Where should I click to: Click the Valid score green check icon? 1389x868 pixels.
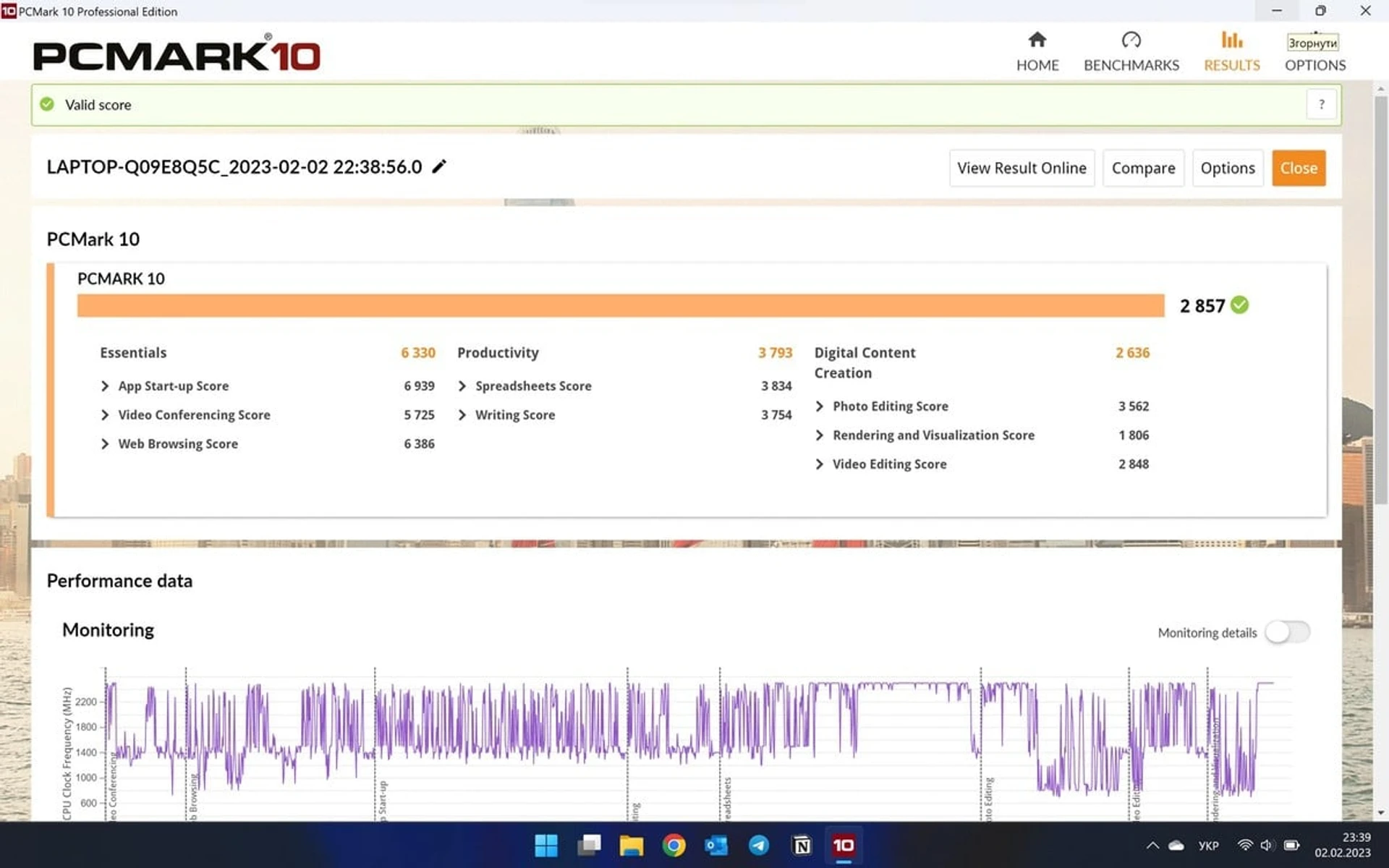pos(47,104)
